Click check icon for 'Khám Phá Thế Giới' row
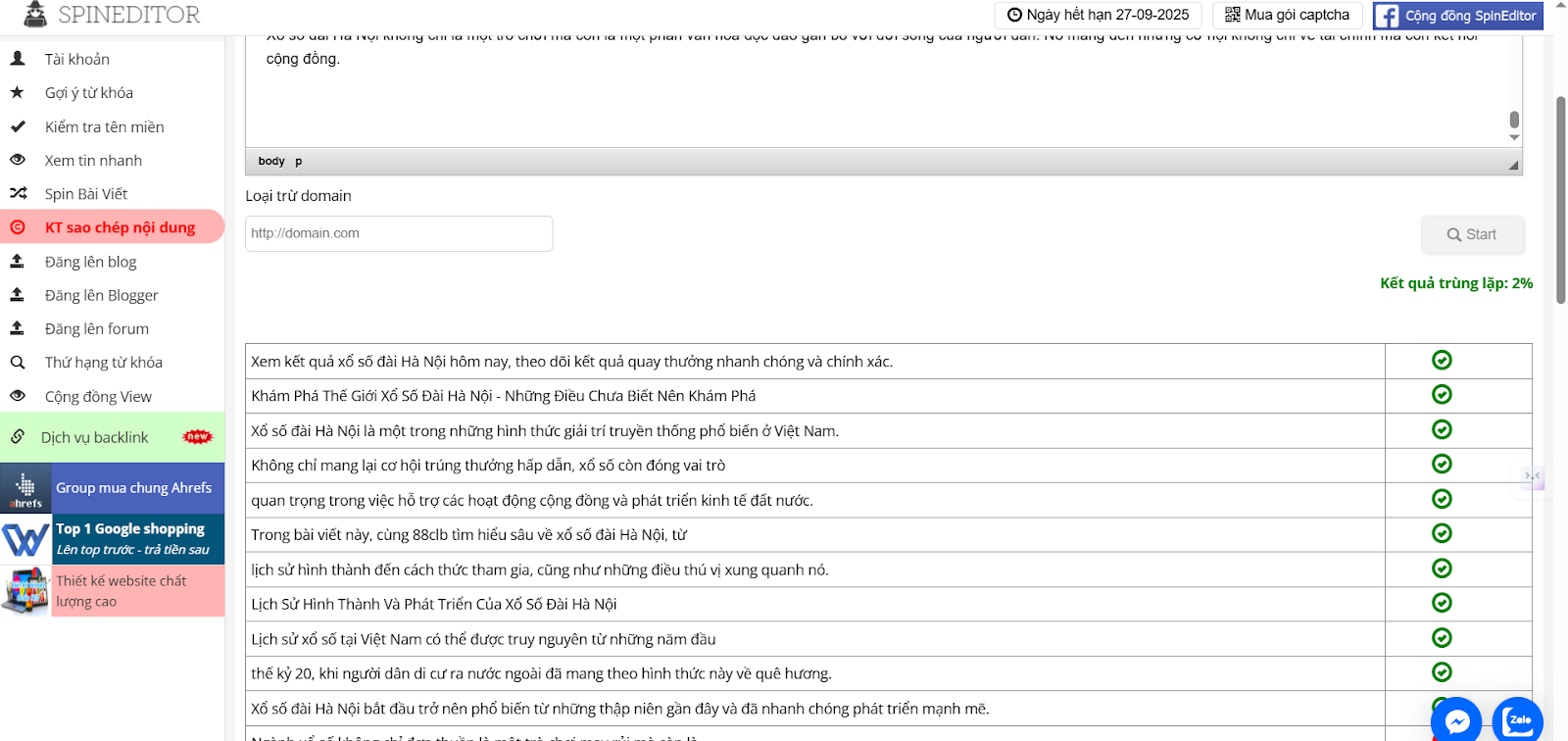The height and width of the screenshot is (741, 1568). click(1442, 394)
